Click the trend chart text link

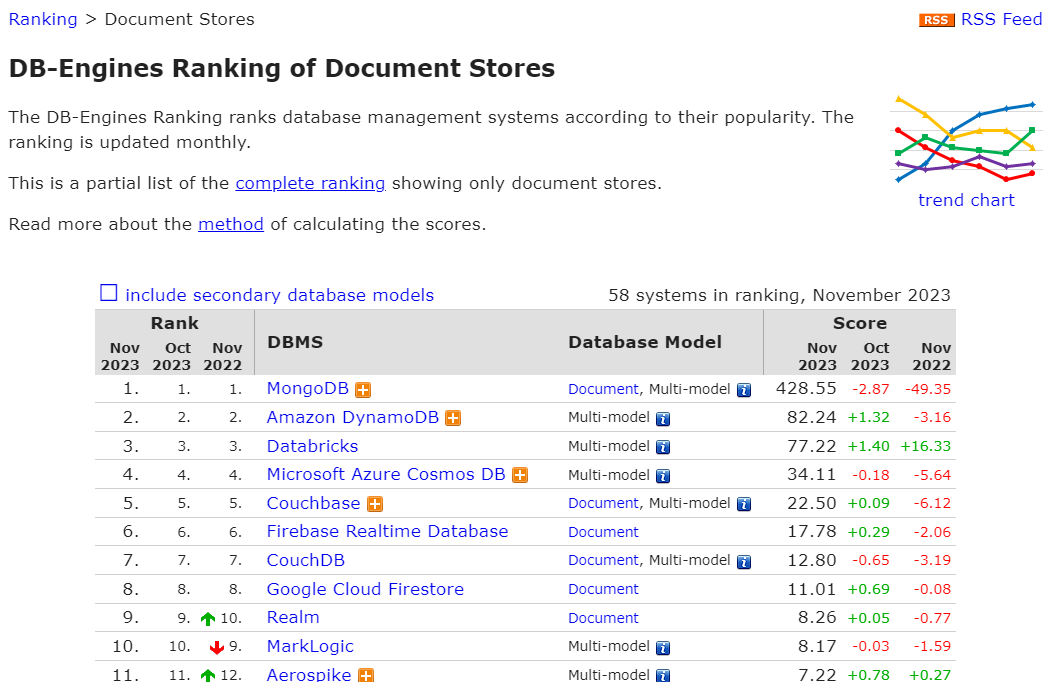[x=966, y=200]
